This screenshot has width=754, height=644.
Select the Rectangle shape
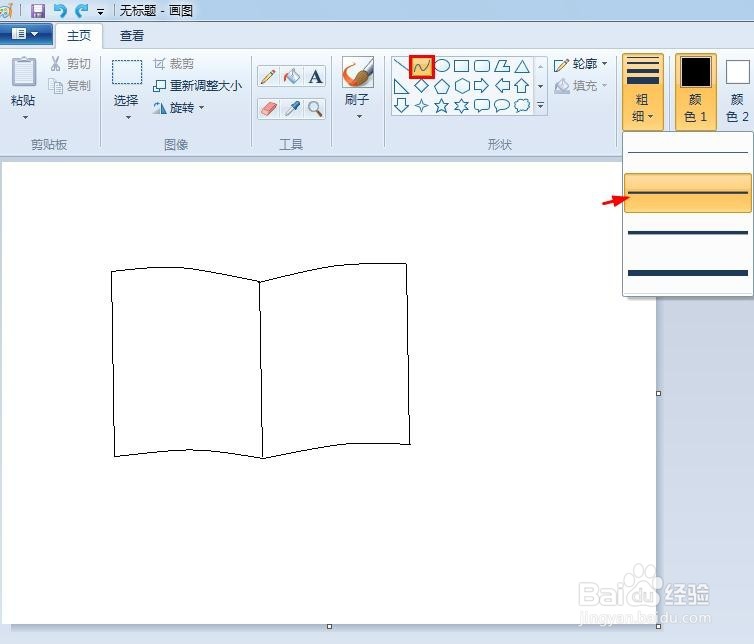(462, 66)
